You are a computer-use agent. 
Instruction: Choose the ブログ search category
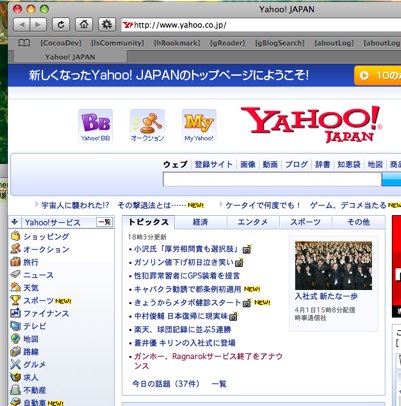click(x=296, y=164)
